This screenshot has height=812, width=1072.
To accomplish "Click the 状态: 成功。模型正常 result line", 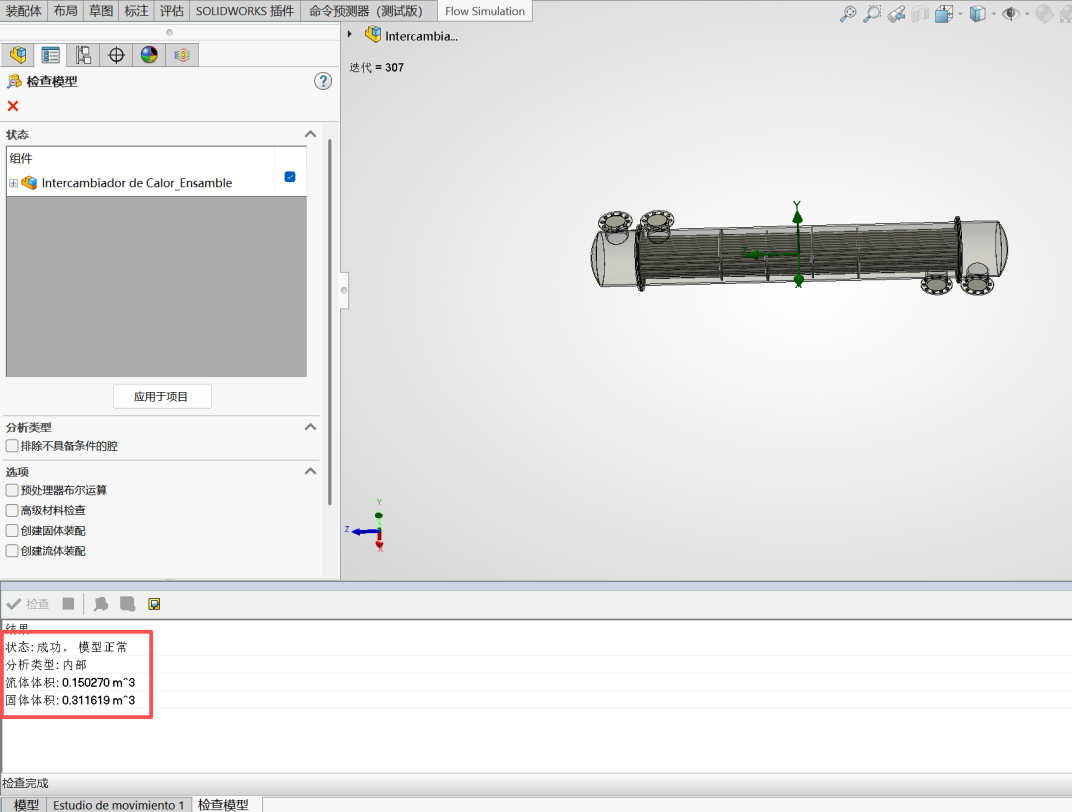I will coord(66,647).
